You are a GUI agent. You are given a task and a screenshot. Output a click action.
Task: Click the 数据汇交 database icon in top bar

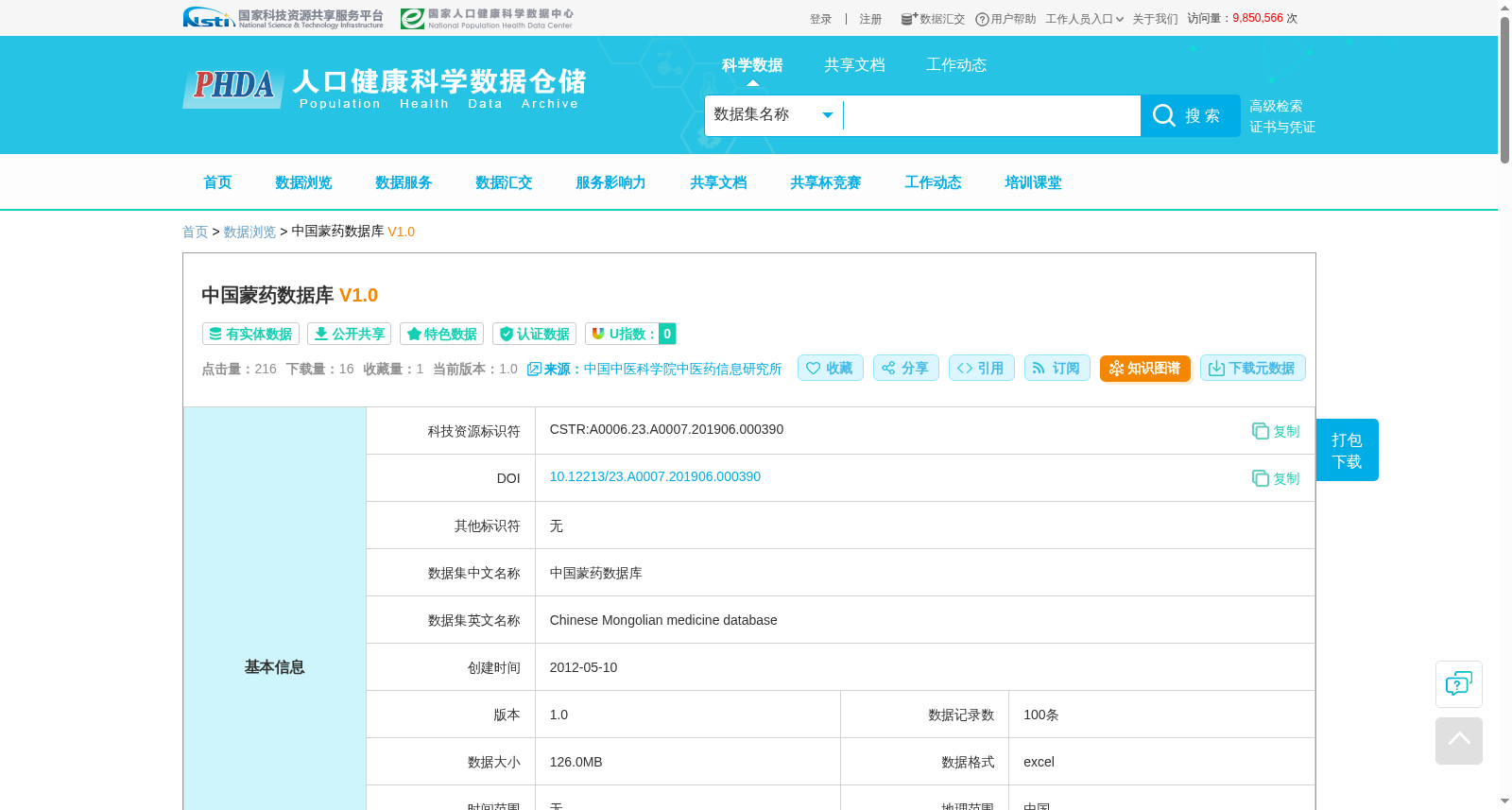click(909, 19)
